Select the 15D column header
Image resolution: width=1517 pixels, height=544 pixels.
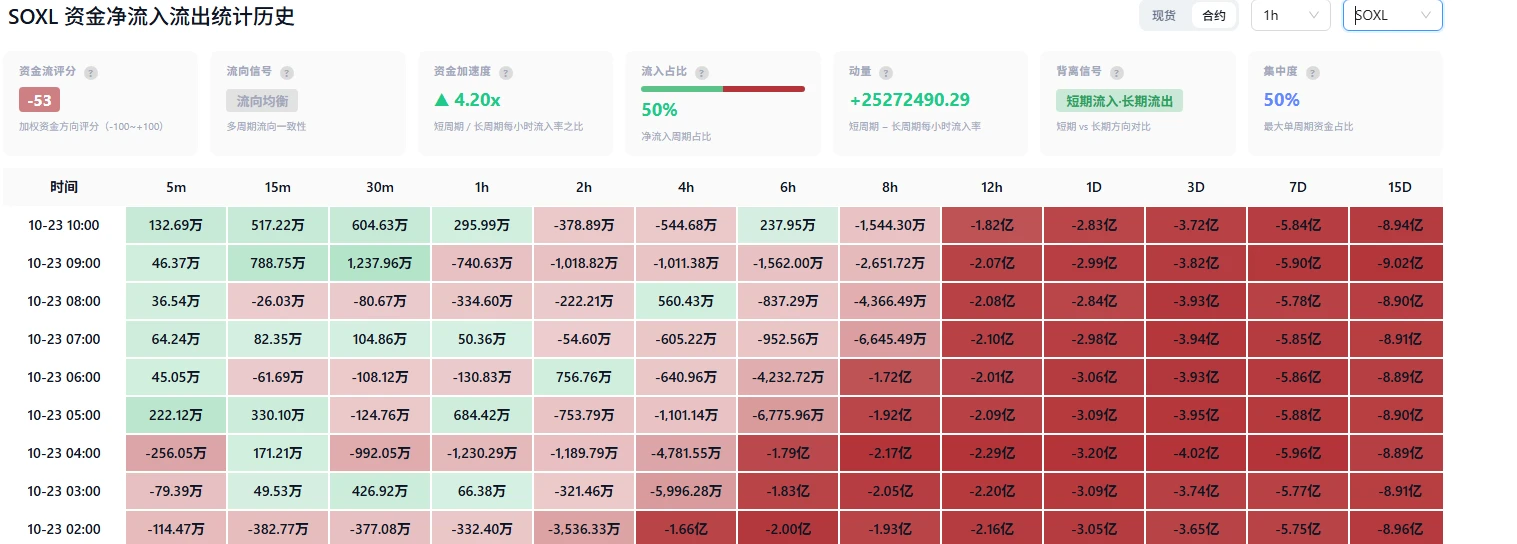1400,187
